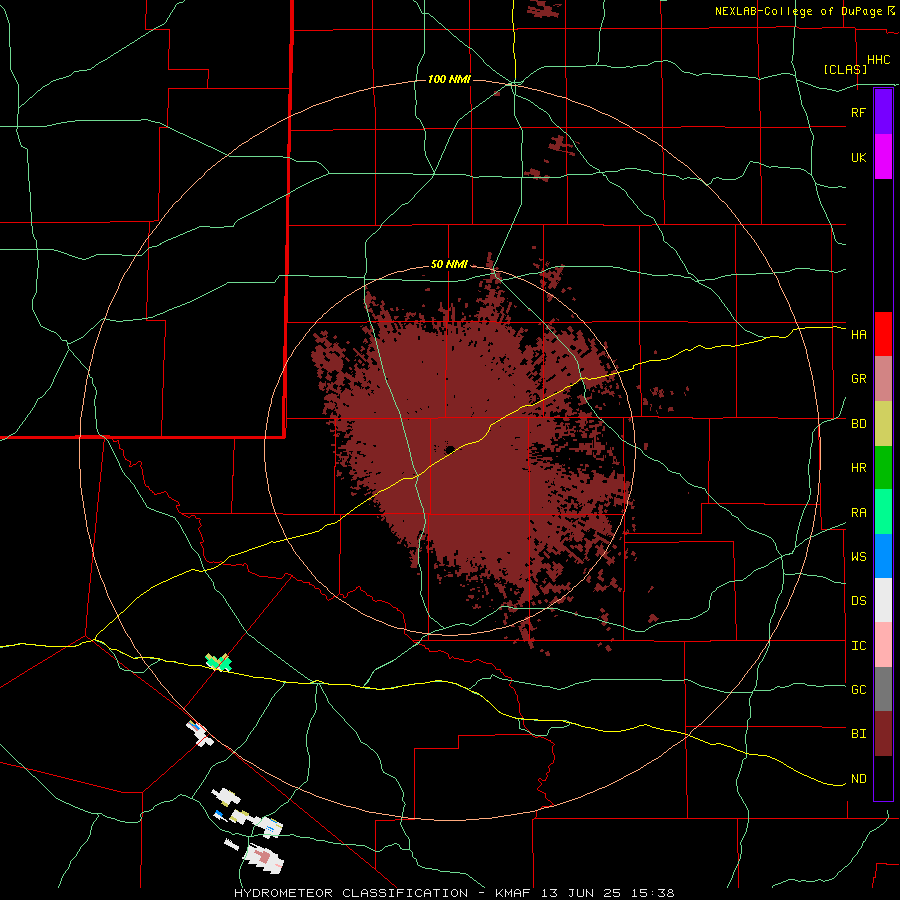Click the 'DS' legend label
Viewport: 900px width, 900px height.
click(858, 601)
